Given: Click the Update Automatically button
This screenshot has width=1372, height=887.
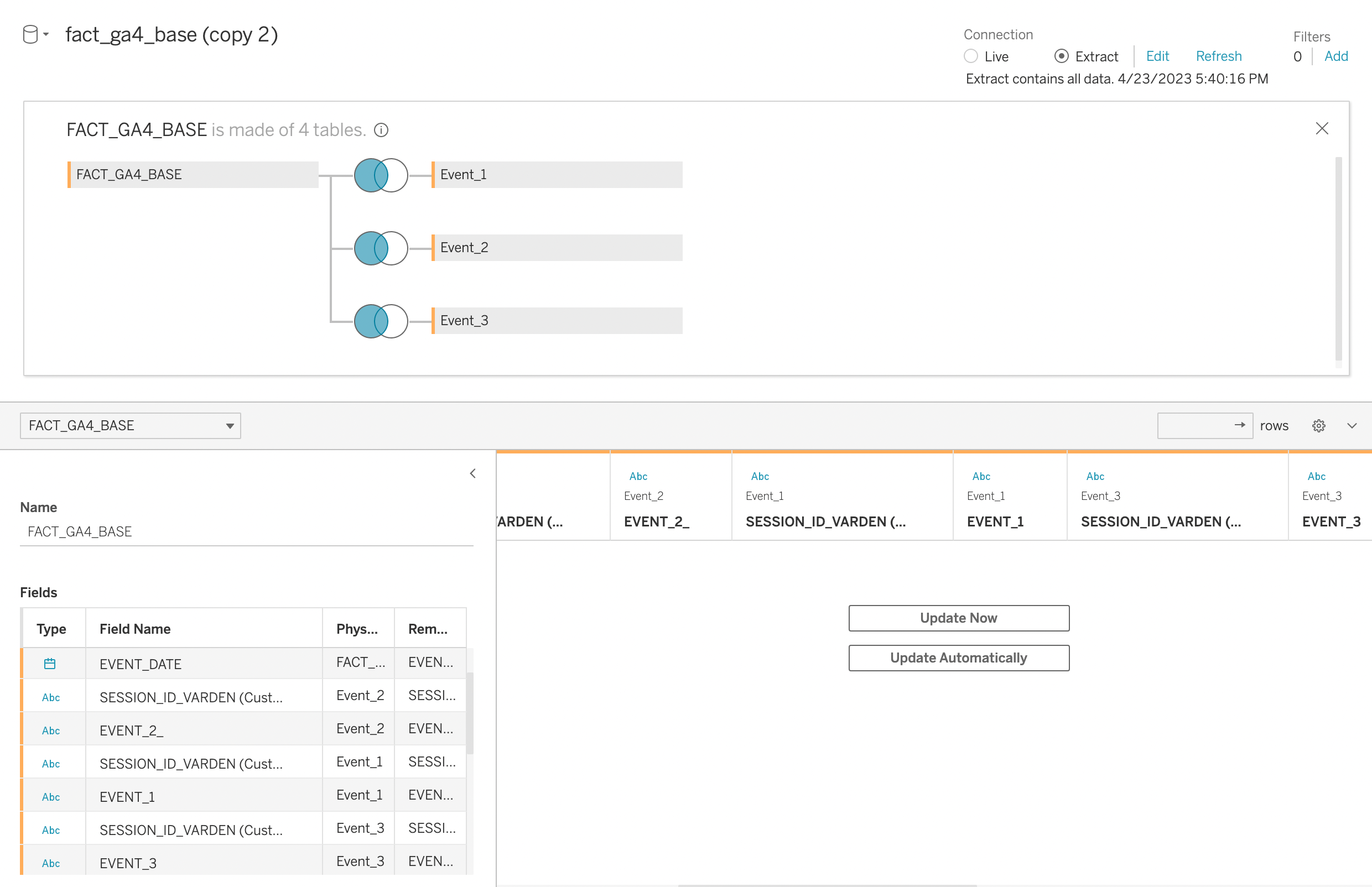Looking at the screenshot, I should (959, 658).
